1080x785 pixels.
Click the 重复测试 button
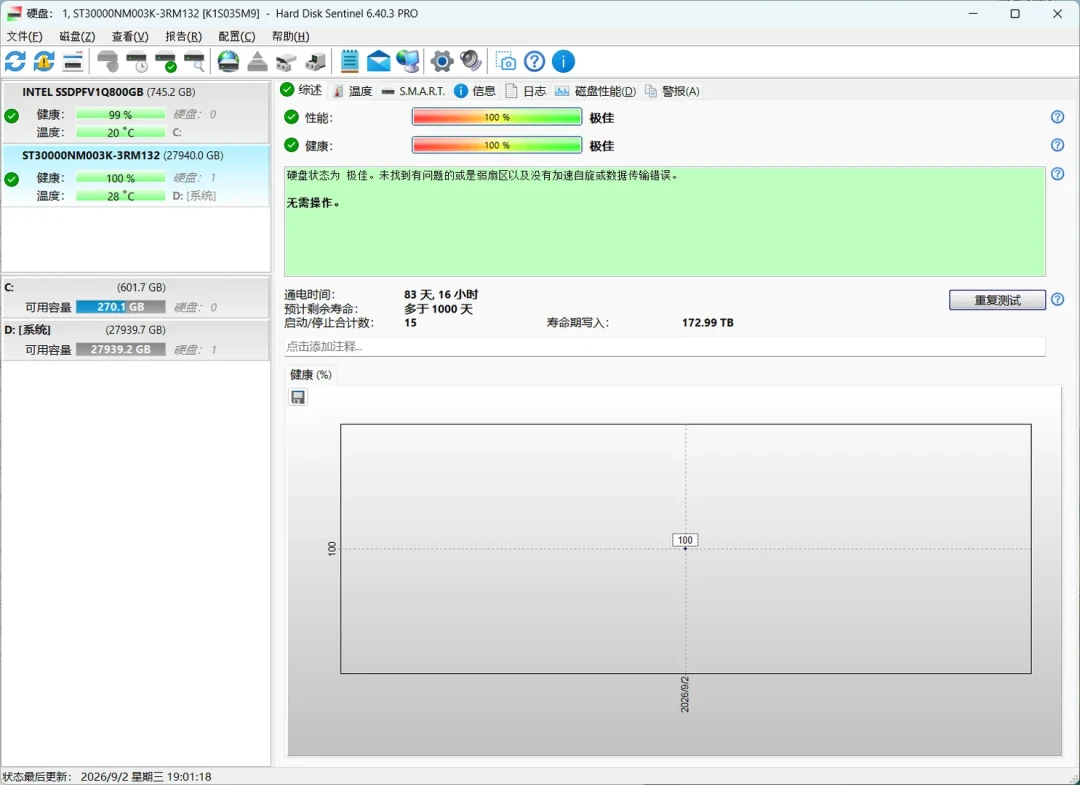[x=997, y=300]
